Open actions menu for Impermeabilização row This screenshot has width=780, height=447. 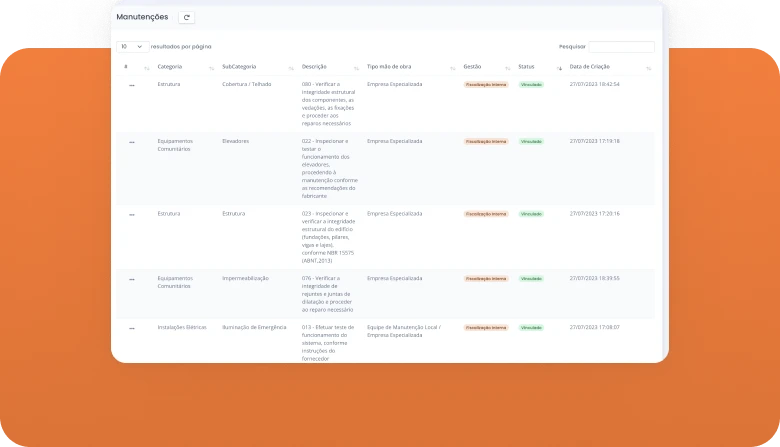pos(131,279)
